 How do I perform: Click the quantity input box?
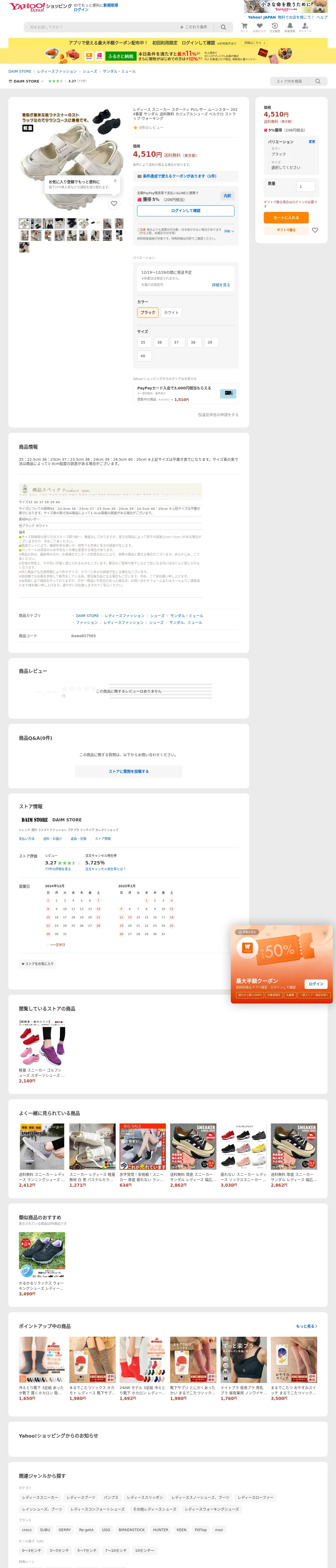pyautogui.click(x=305, y=186)
